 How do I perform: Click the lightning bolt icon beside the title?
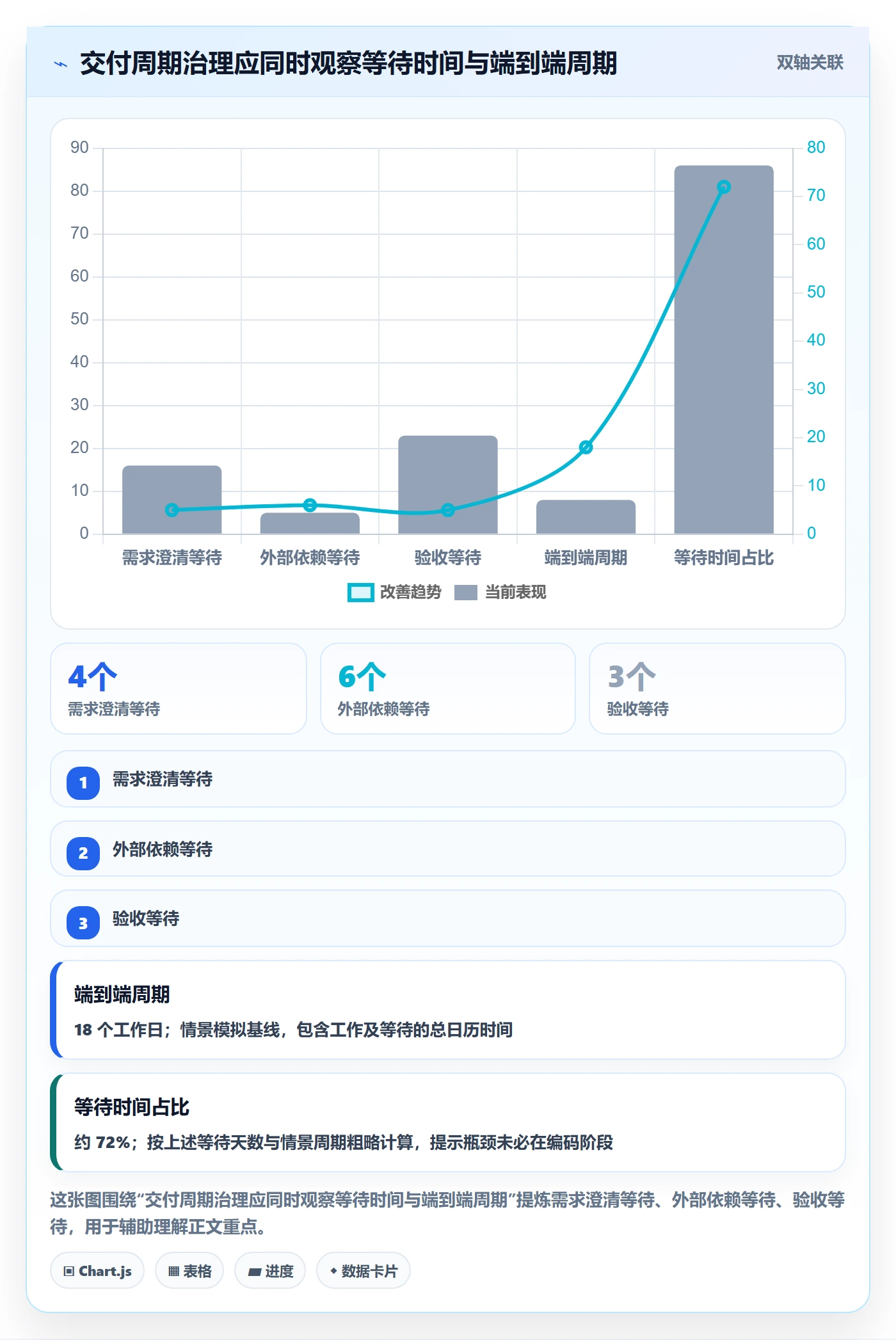(x=61, y=64)
